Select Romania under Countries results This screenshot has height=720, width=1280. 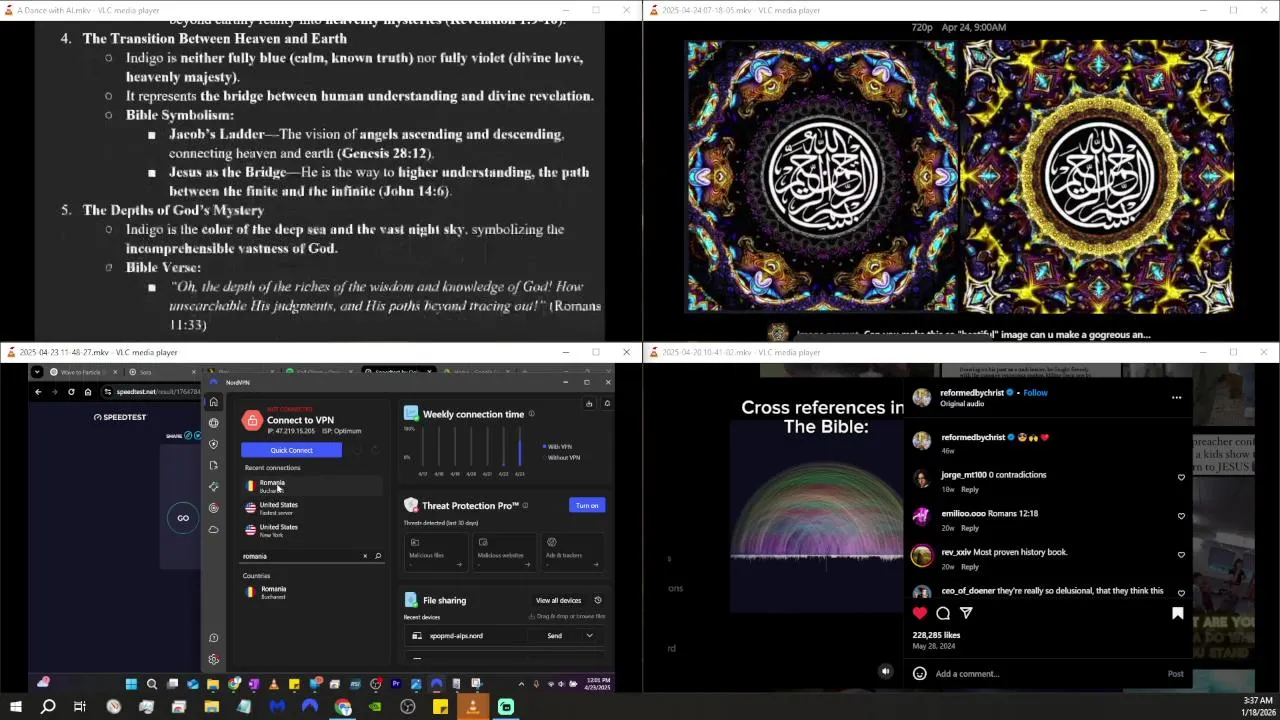311,592
